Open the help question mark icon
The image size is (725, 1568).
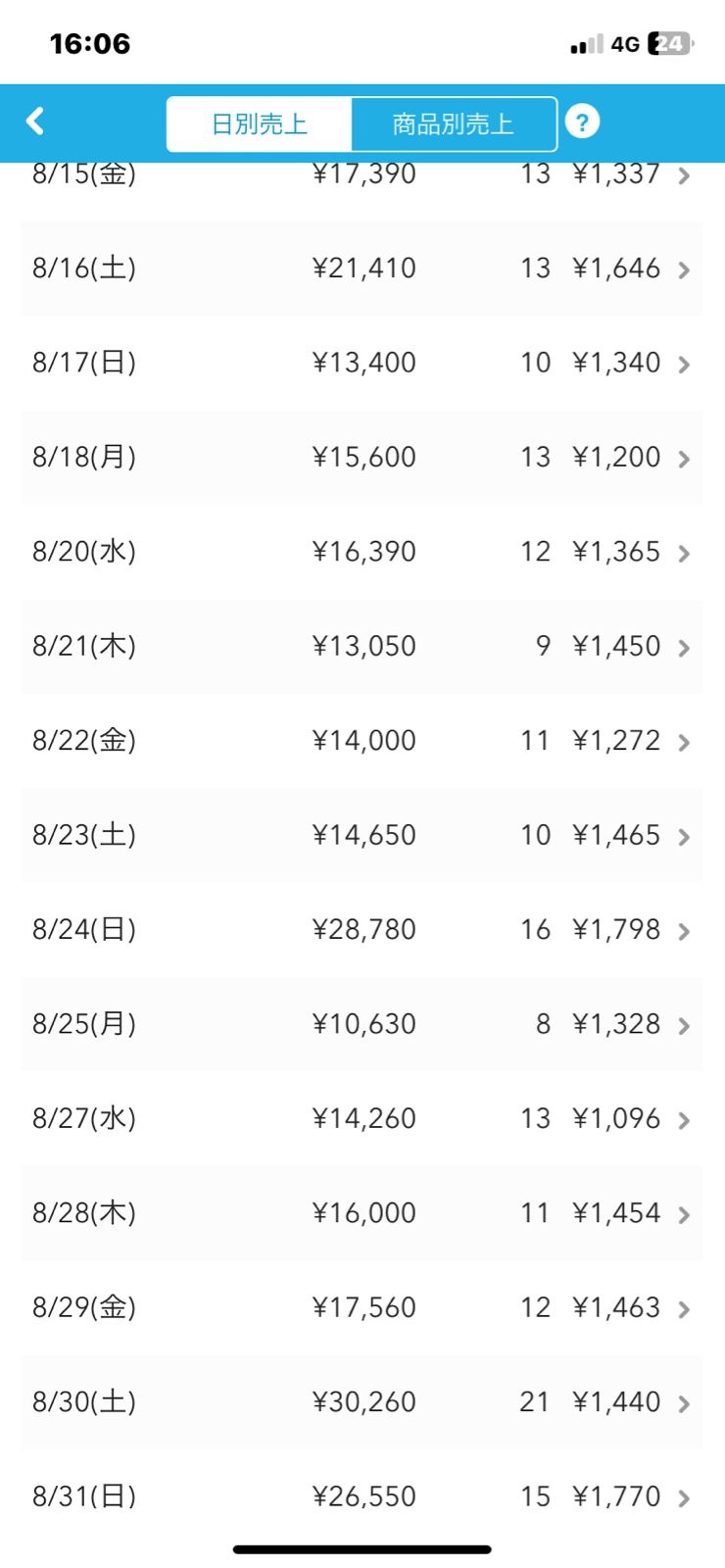[x=582, y=122]
